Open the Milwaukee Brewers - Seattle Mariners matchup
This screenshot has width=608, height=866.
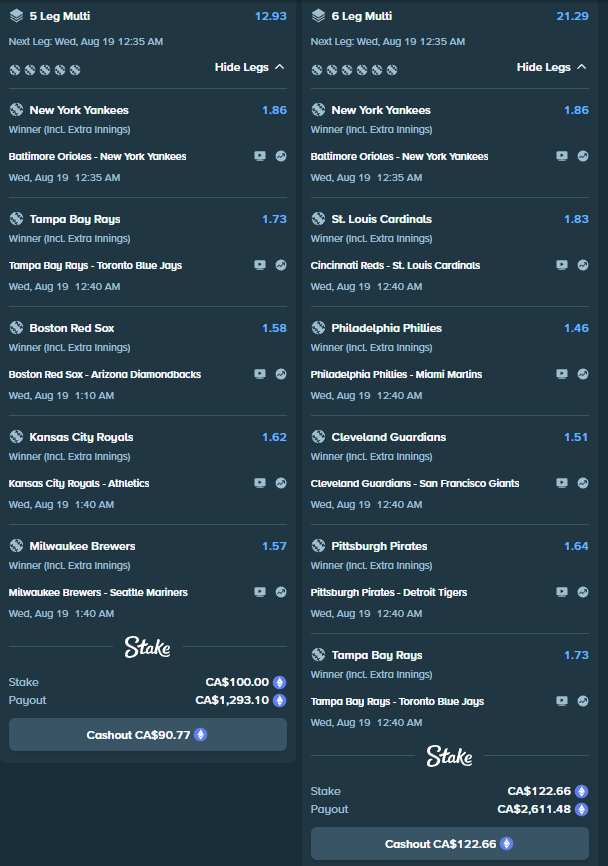tap(98, 592)
